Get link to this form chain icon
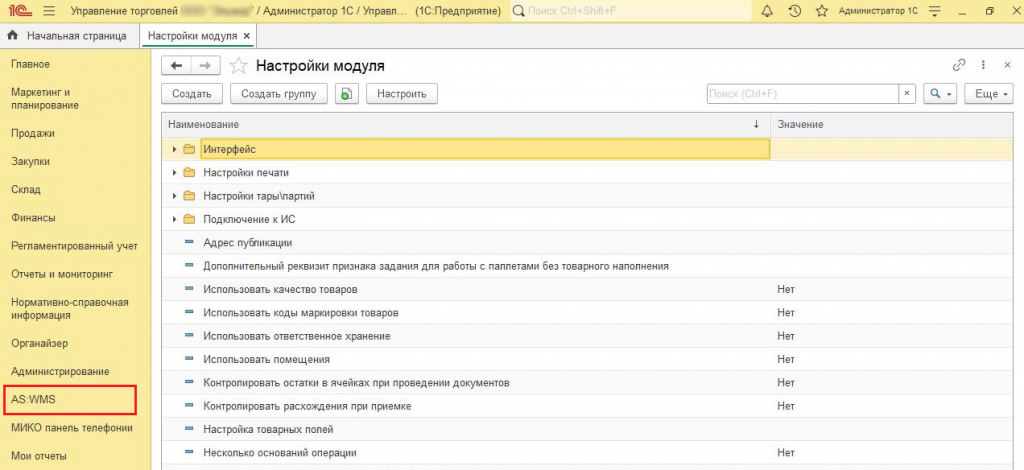 pos(959,65)
